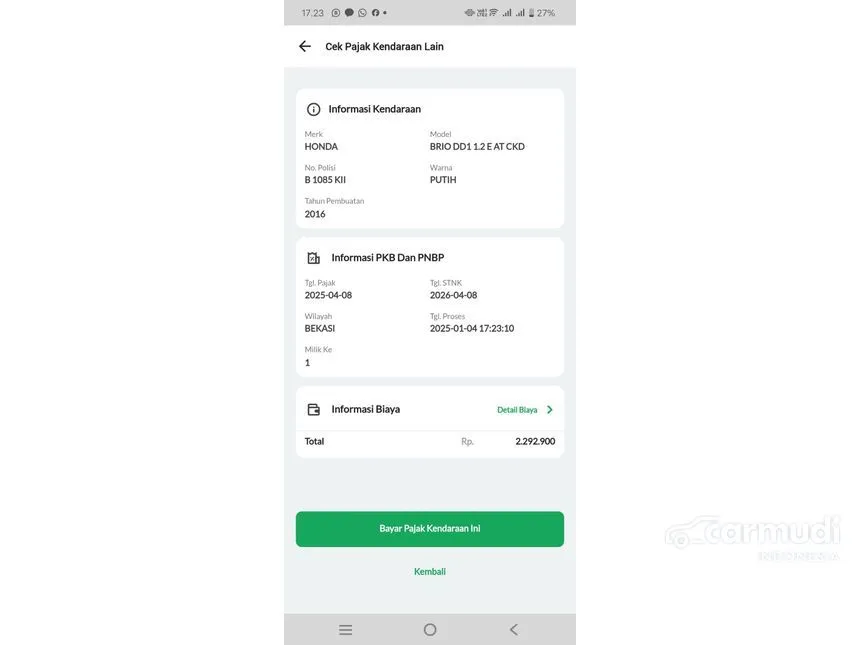Tap the back arrow in the header
This screenshot has height=645, width=860.
coord(305,47)
